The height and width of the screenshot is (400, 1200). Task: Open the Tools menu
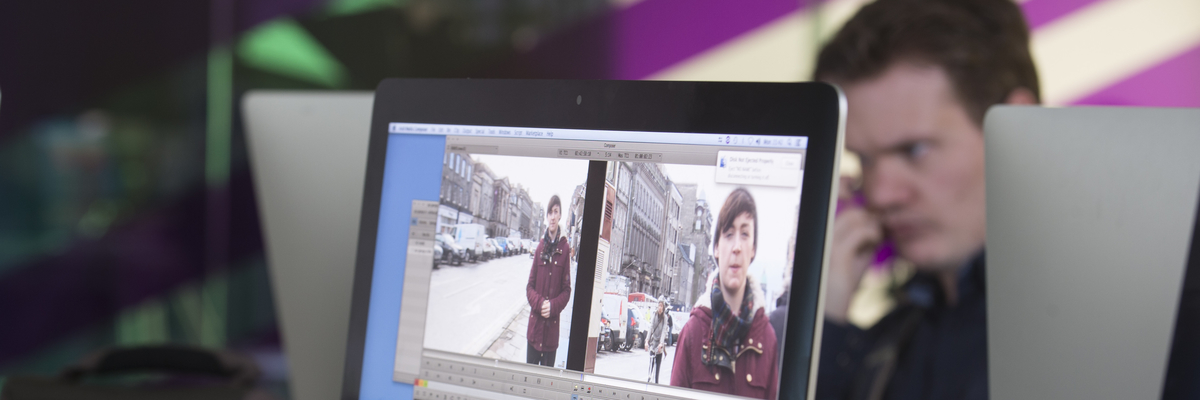pyautogui.click(x=492, y=131)
